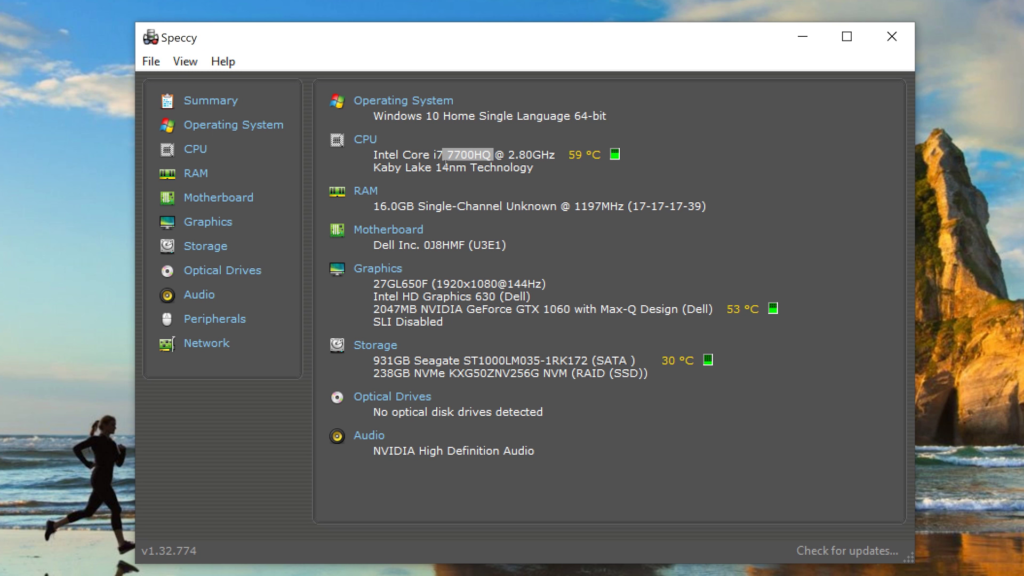Viewport: 1024px width, 576px height.
Task: Show Storage details from sidebar
Action: point(205,246)
